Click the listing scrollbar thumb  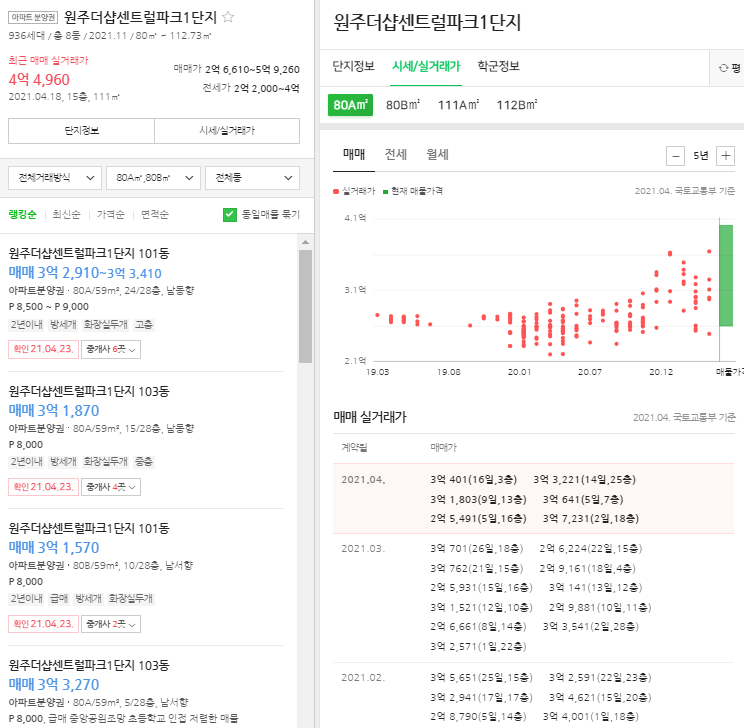(x=306, y=307)
